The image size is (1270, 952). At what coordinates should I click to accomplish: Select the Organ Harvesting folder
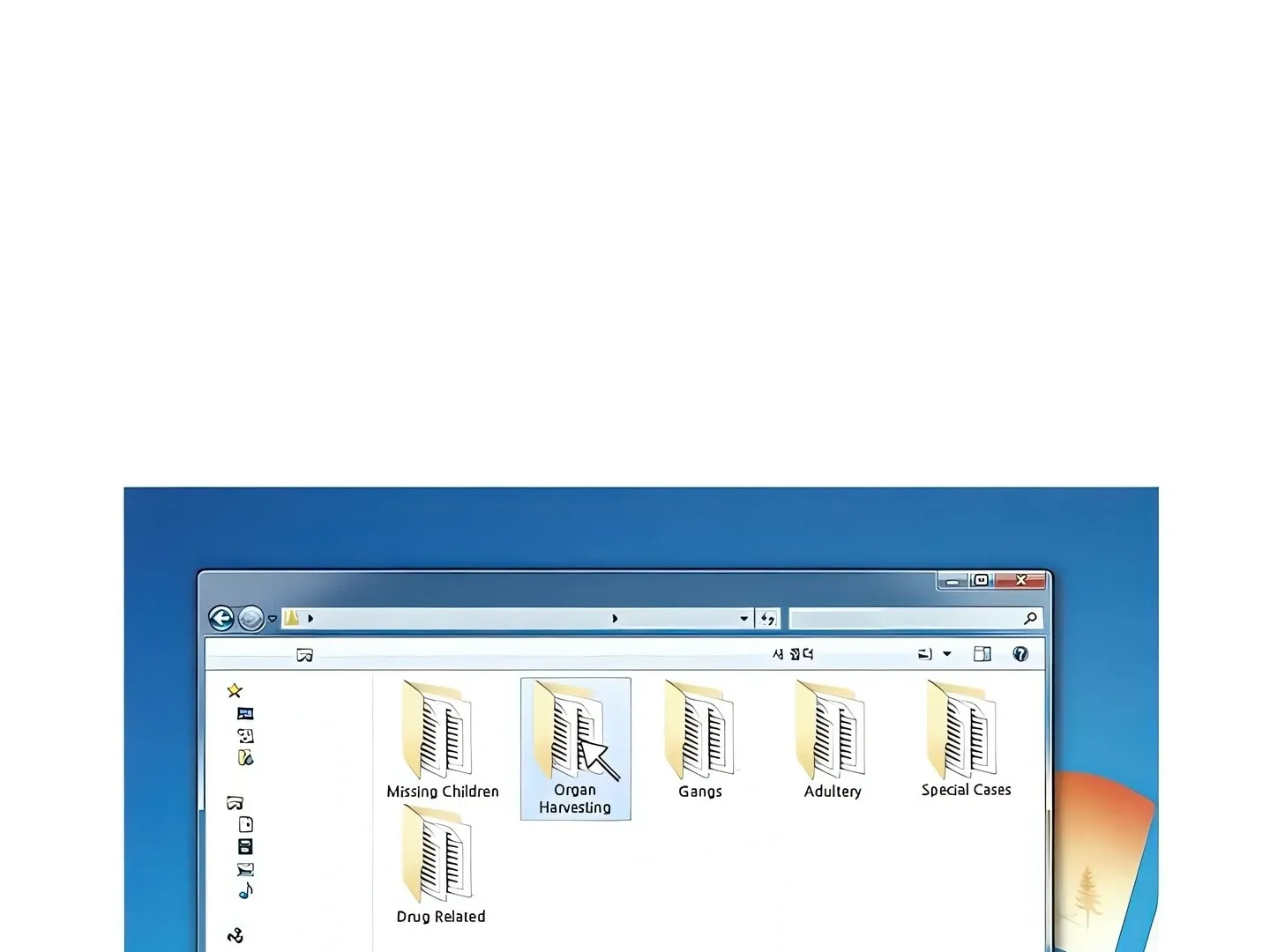[x=575, y=748]
